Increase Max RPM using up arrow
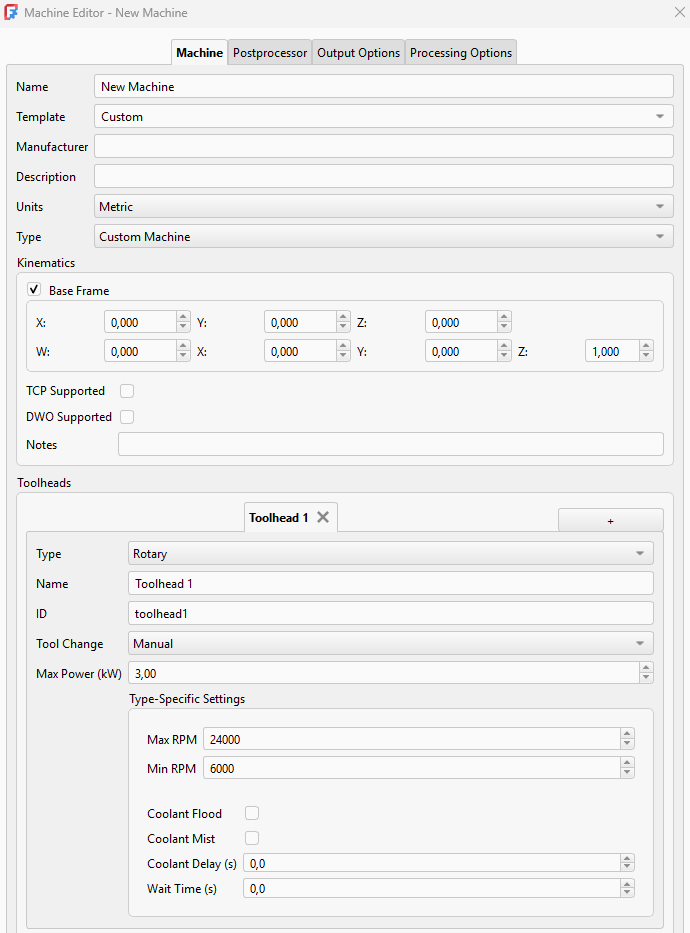Viewport: 690px width, 933px height. pos(627,734)
